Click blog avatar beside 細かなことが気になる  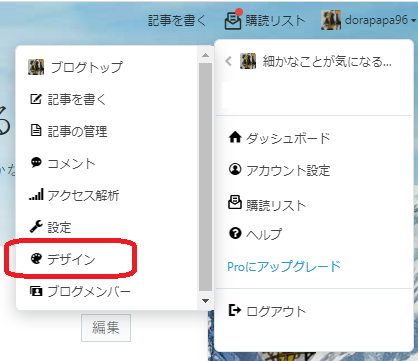(x=248, y=61)
